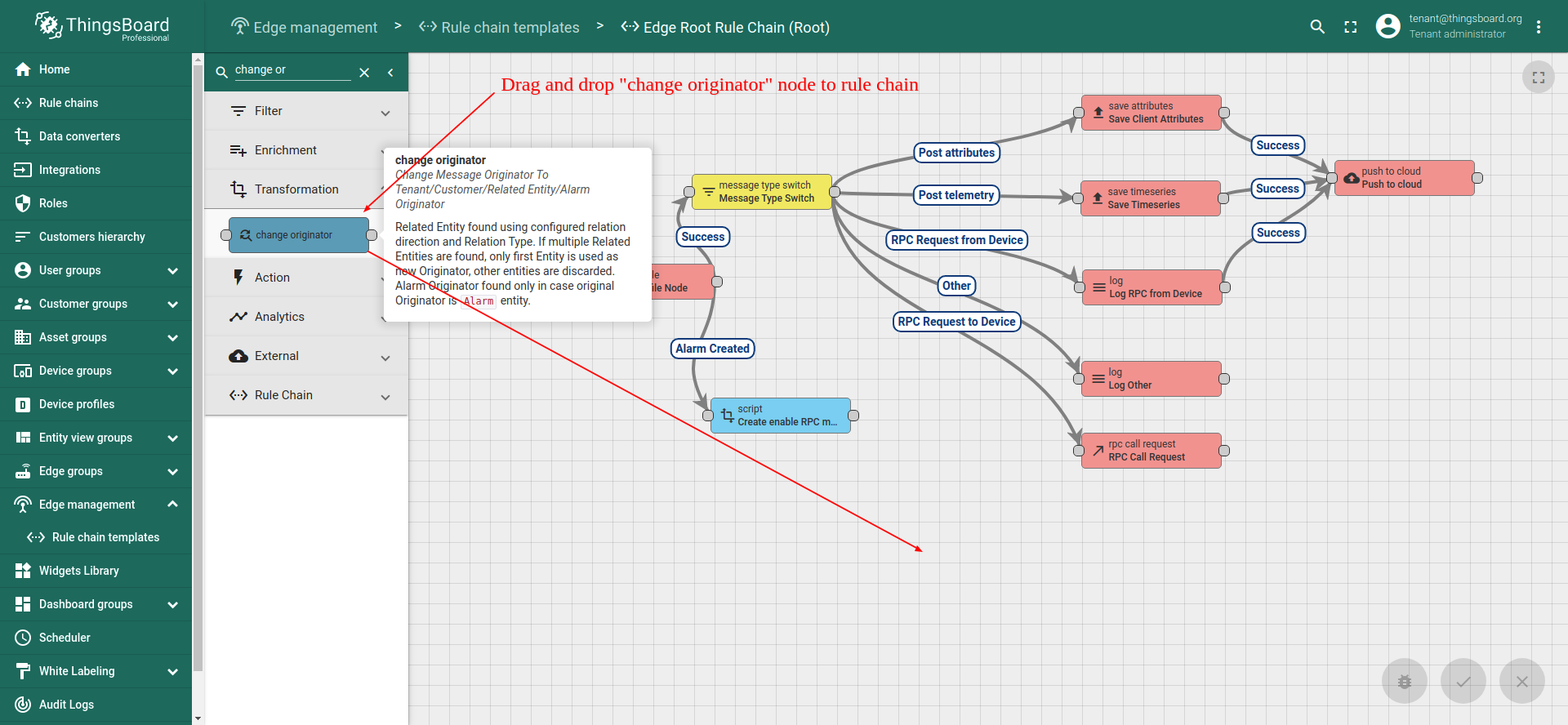Select the Message Type Switch node
This screenshot has height=725, width=1568.
click(x=762, y=192)
